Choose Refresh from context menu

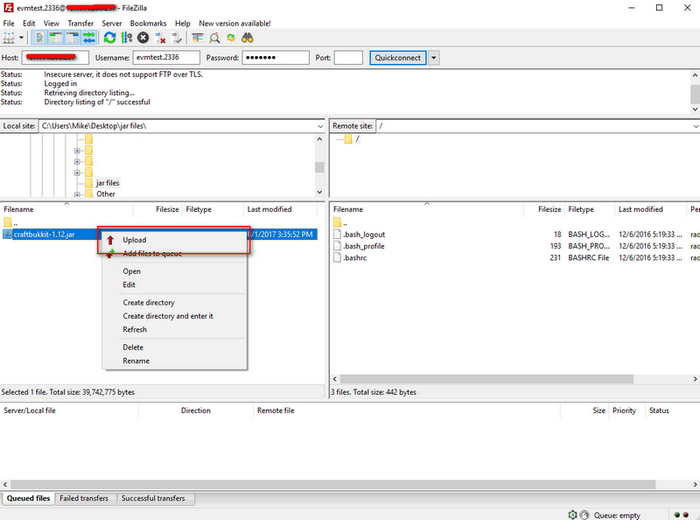point(174,329)
